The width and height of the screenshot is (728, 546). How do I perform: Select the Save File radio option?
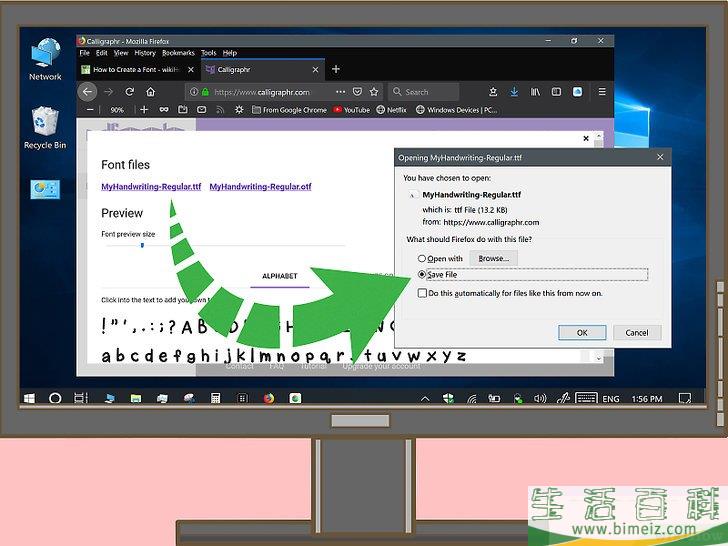point(422,274)
